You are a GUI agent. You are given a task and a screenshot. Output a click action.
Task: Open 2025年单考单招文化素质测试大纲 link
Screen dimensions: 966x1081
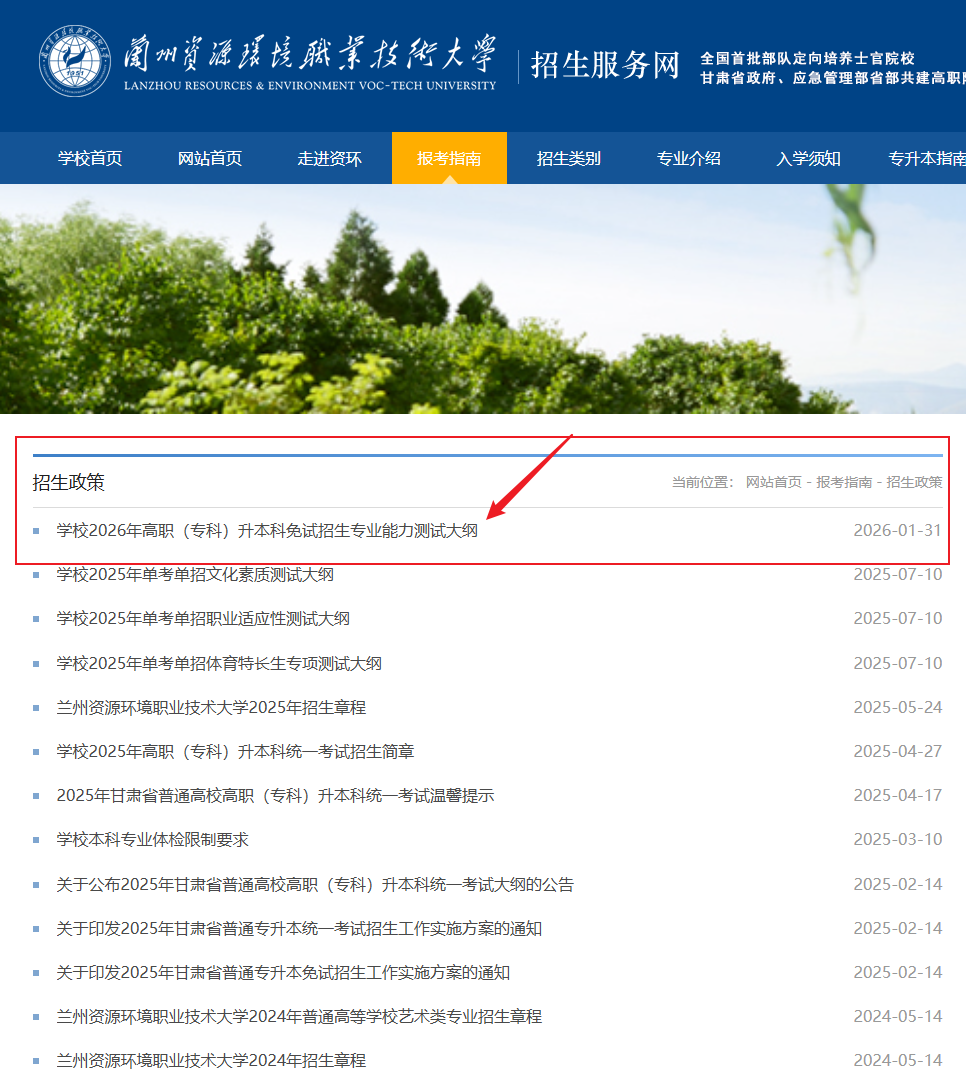pos(195,575)
